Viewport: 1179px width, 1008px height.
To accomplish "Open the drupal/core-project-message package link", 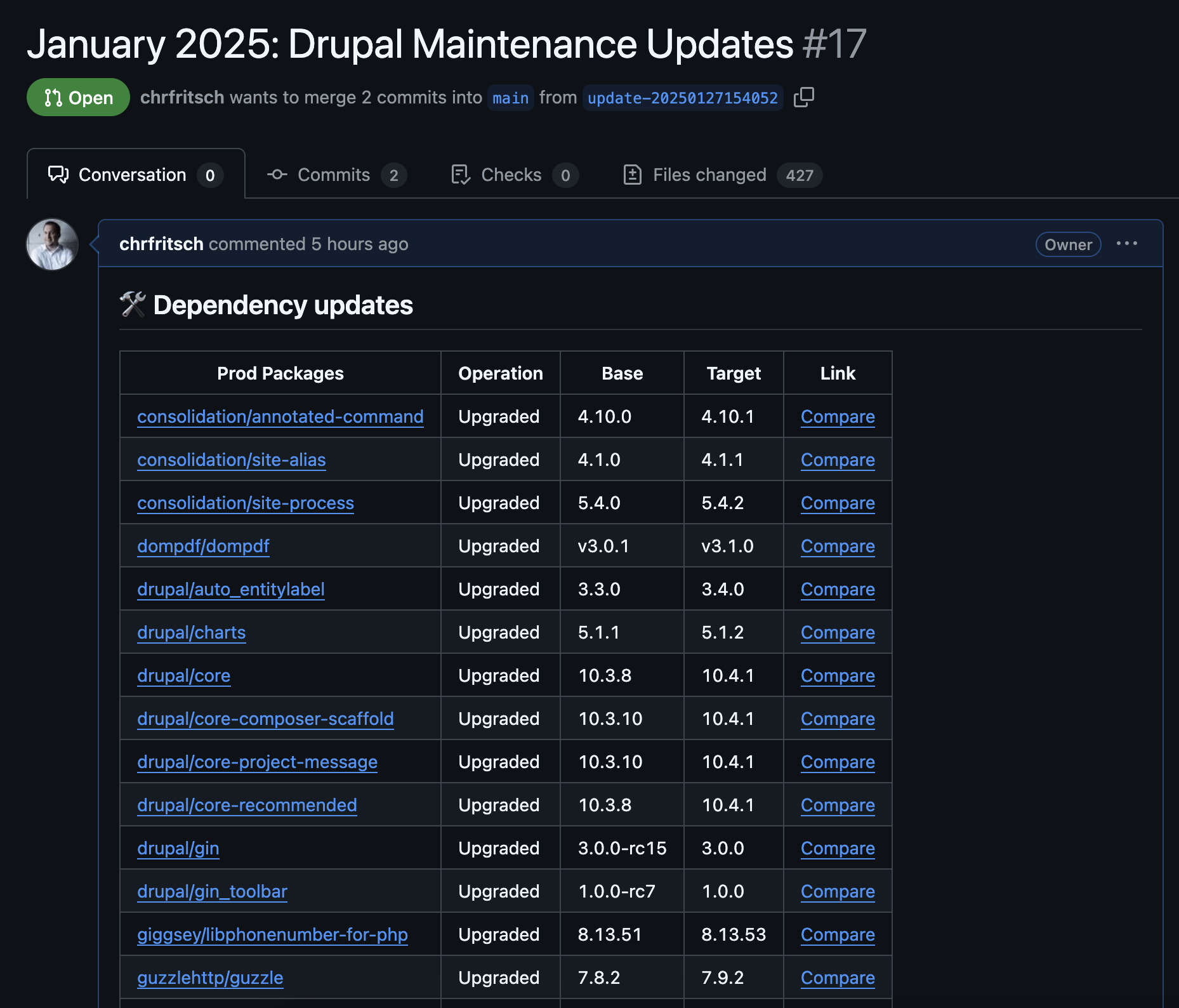I will tap(257, 762).
